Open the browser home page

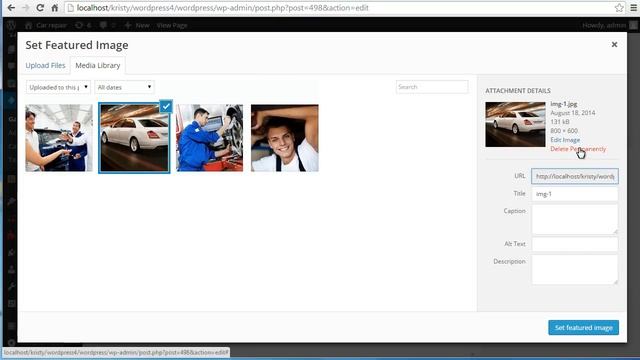tap(54, 8)
